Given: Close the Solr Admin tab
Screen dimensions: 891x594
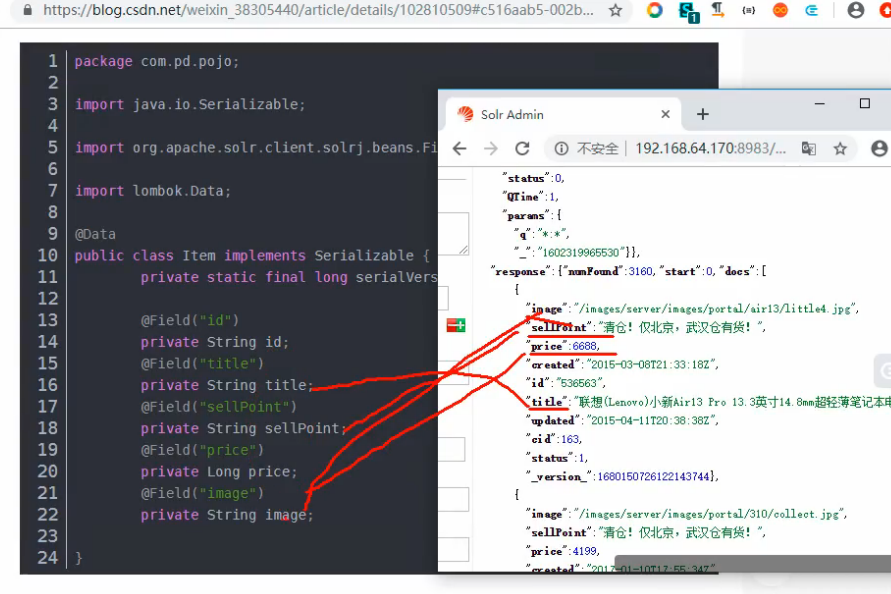Looking at the screenshot, I should tap(665, 114).
